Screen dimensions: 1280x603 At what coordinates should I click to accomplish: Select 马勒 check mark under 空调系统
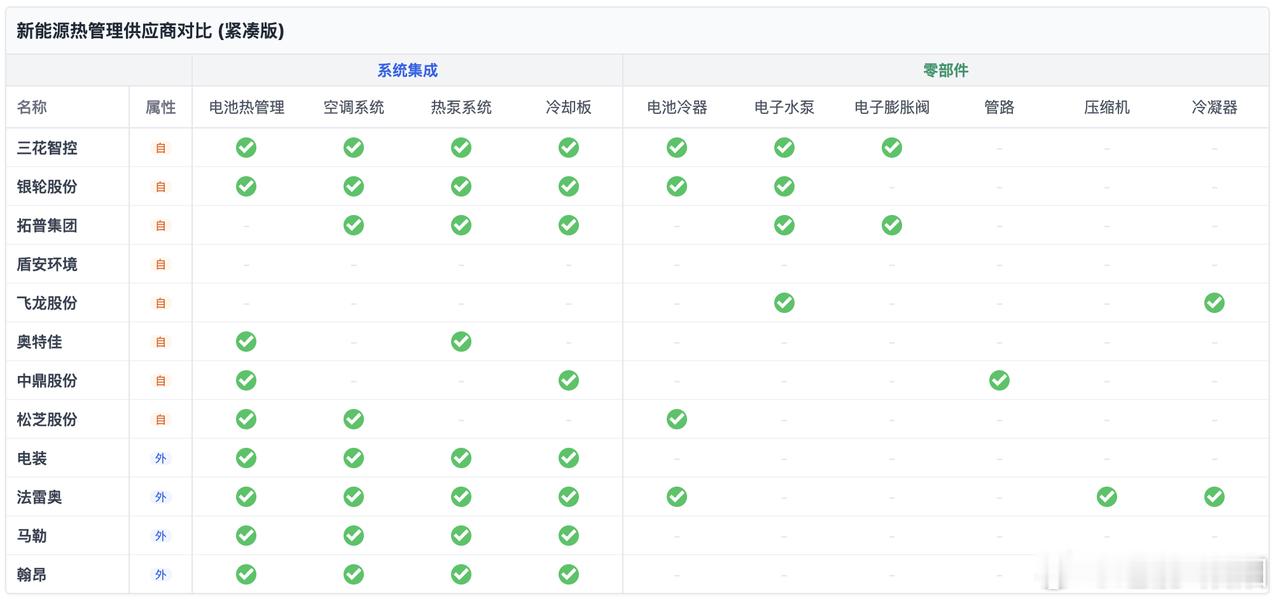tap(354, 536)
